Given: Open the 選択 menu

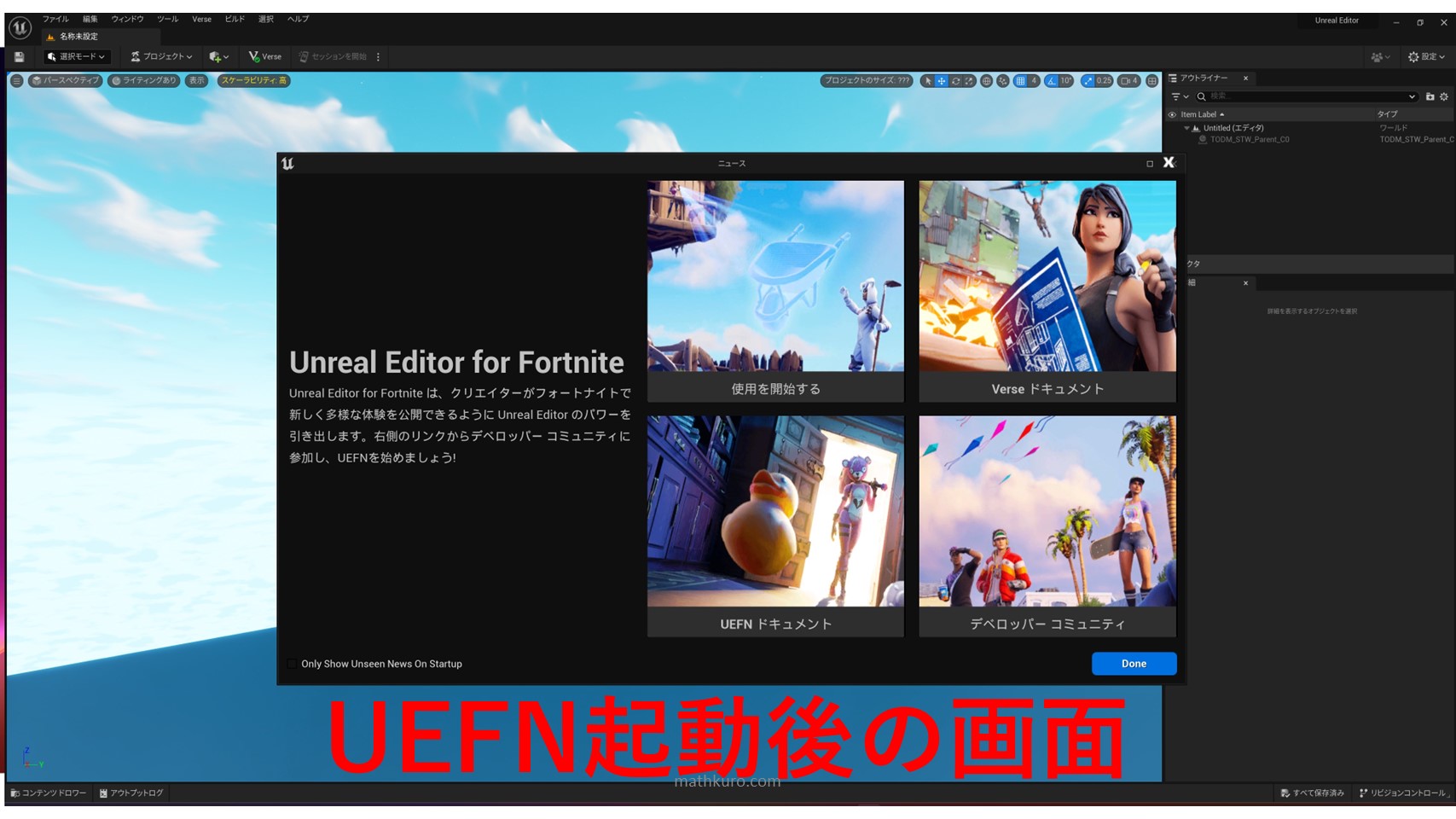Looking at the screenshot, I should pyautogui.click(x=266, y=19).
